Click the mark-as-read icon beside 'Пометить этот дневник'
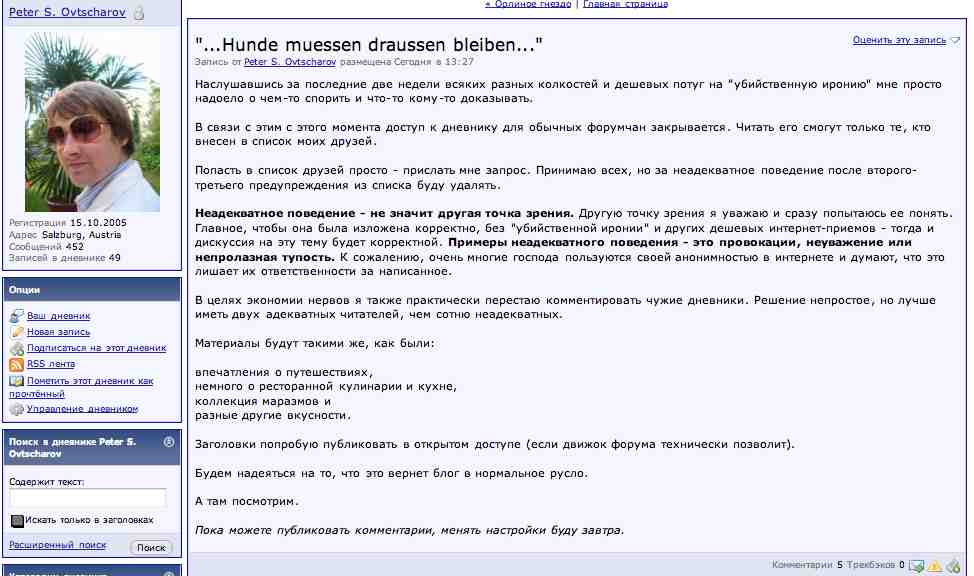The image size is (974, 576). point(16,381)
